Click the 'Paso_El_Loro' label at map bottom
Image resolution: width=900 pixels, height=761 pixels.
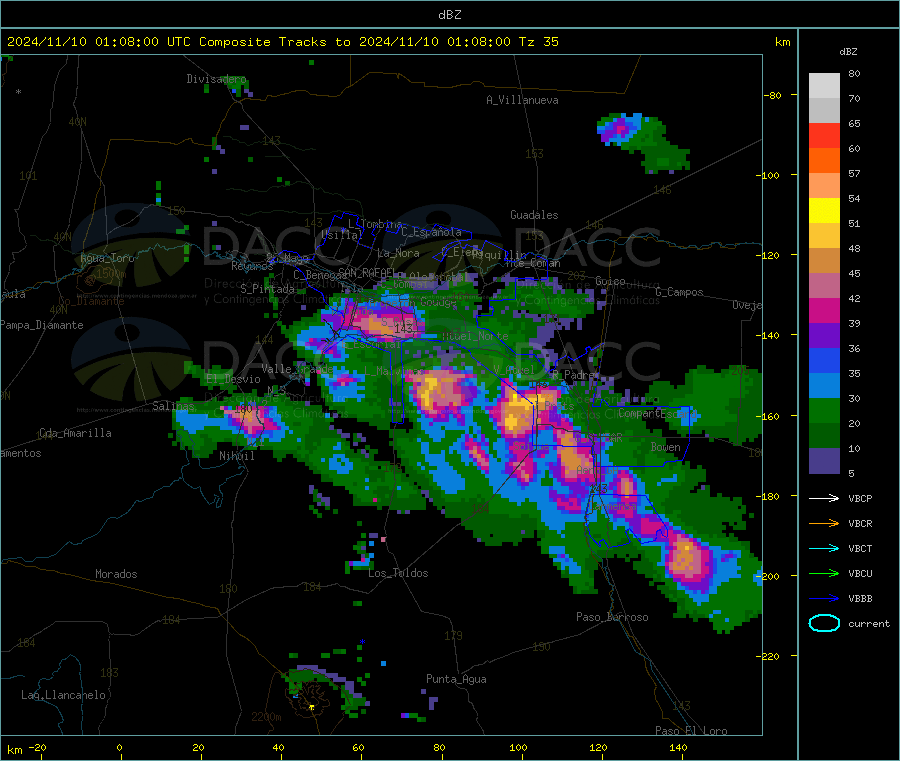tap(691, 731)
